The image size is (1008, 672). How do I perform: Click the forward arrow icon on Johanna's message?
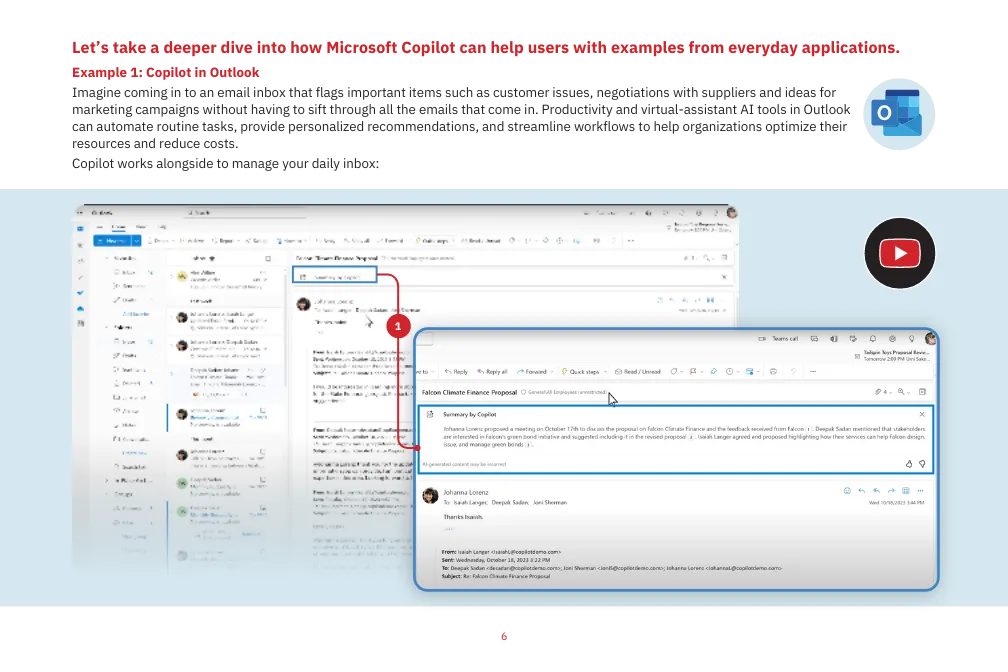point(891,491)
